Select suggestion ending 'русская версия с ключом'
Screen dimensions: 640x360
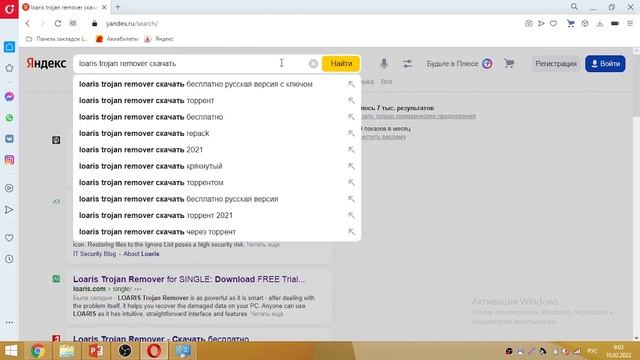pos(217,84)
